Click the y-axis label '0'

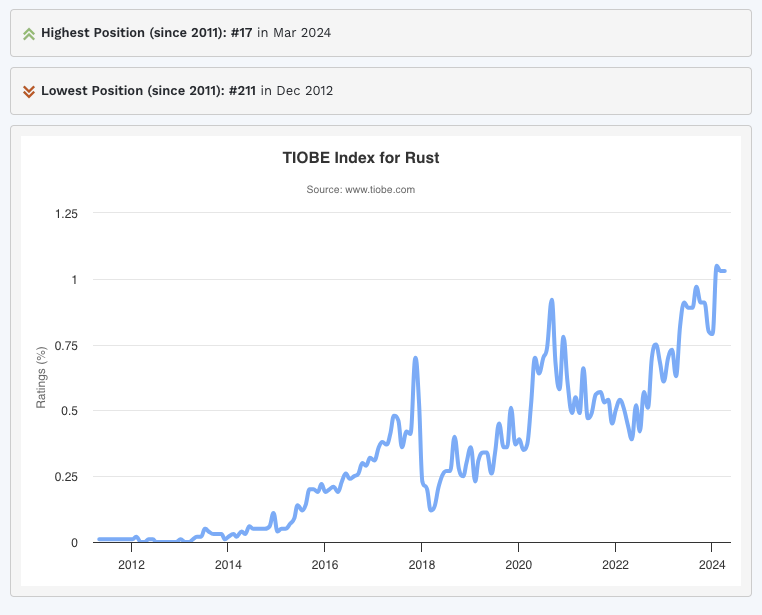[x=74, y=543]
